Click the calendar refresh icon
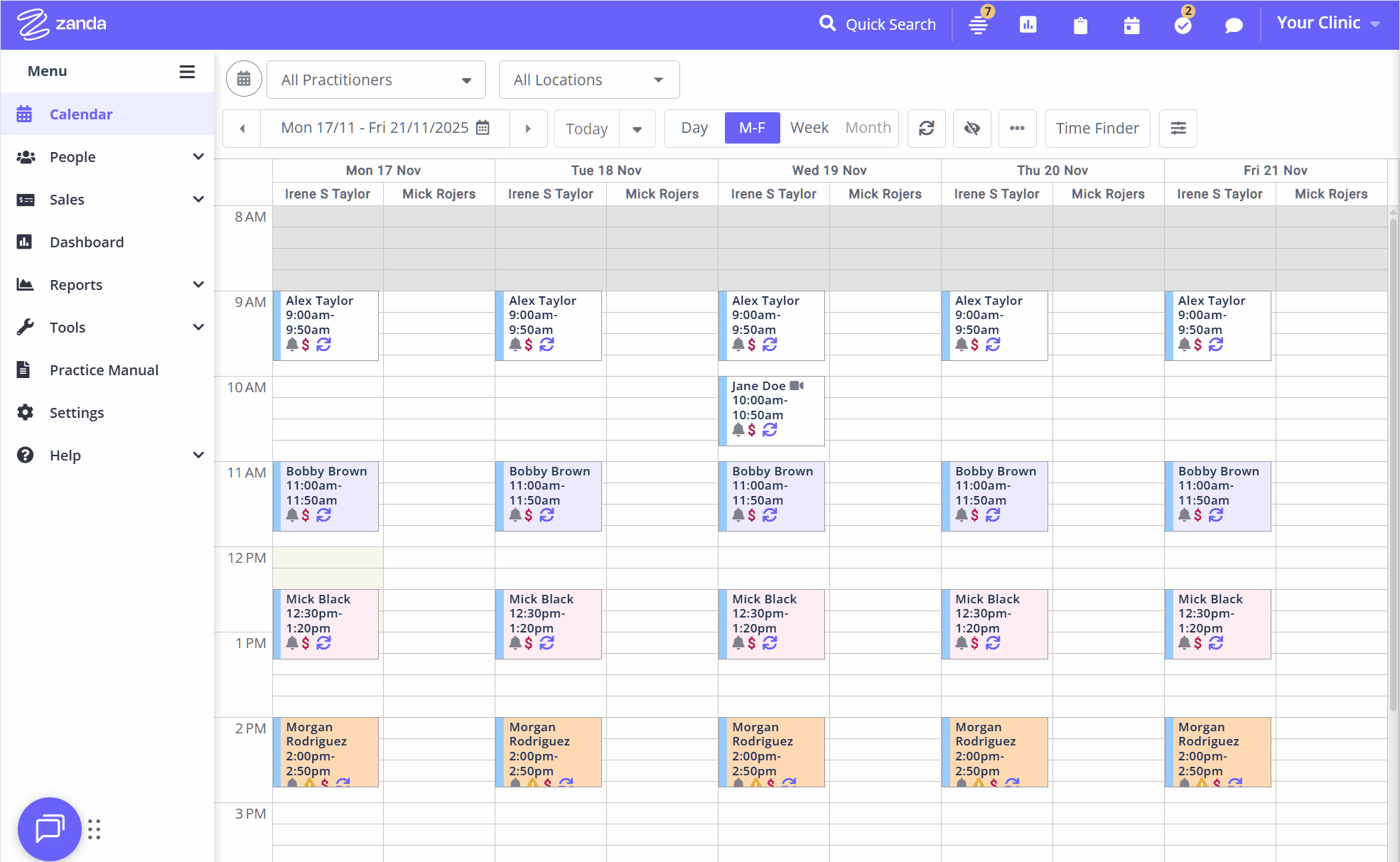Viewport: 1400px width, 862px height. click(926, 128)
